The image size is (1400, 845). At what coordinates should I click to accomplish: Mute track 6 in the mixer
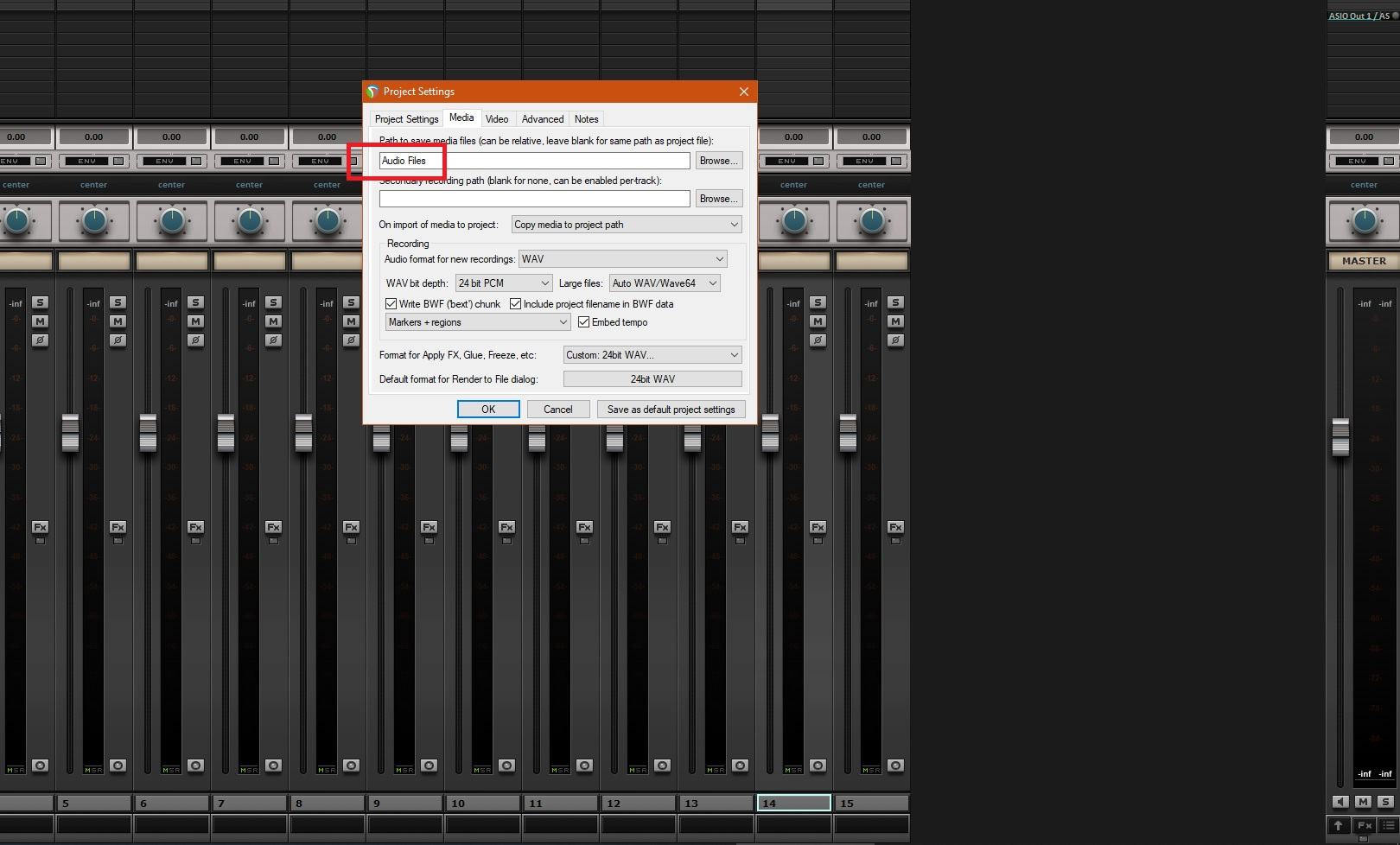tap(195, 321)
